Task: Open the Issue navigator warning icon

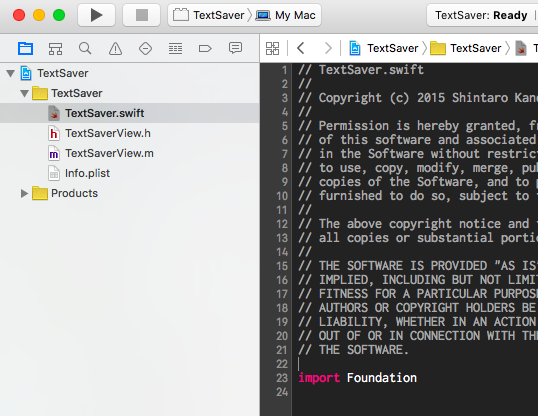Action: coord(115,48)
